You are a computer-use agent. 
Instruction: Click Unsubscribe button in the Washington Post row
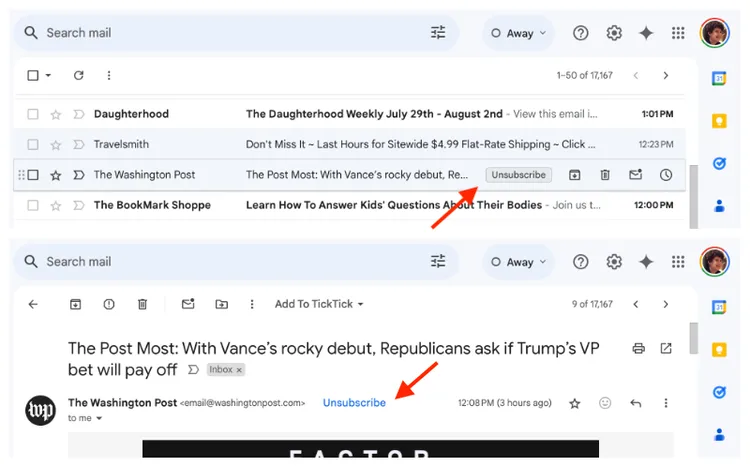click(x=518, y=175)
